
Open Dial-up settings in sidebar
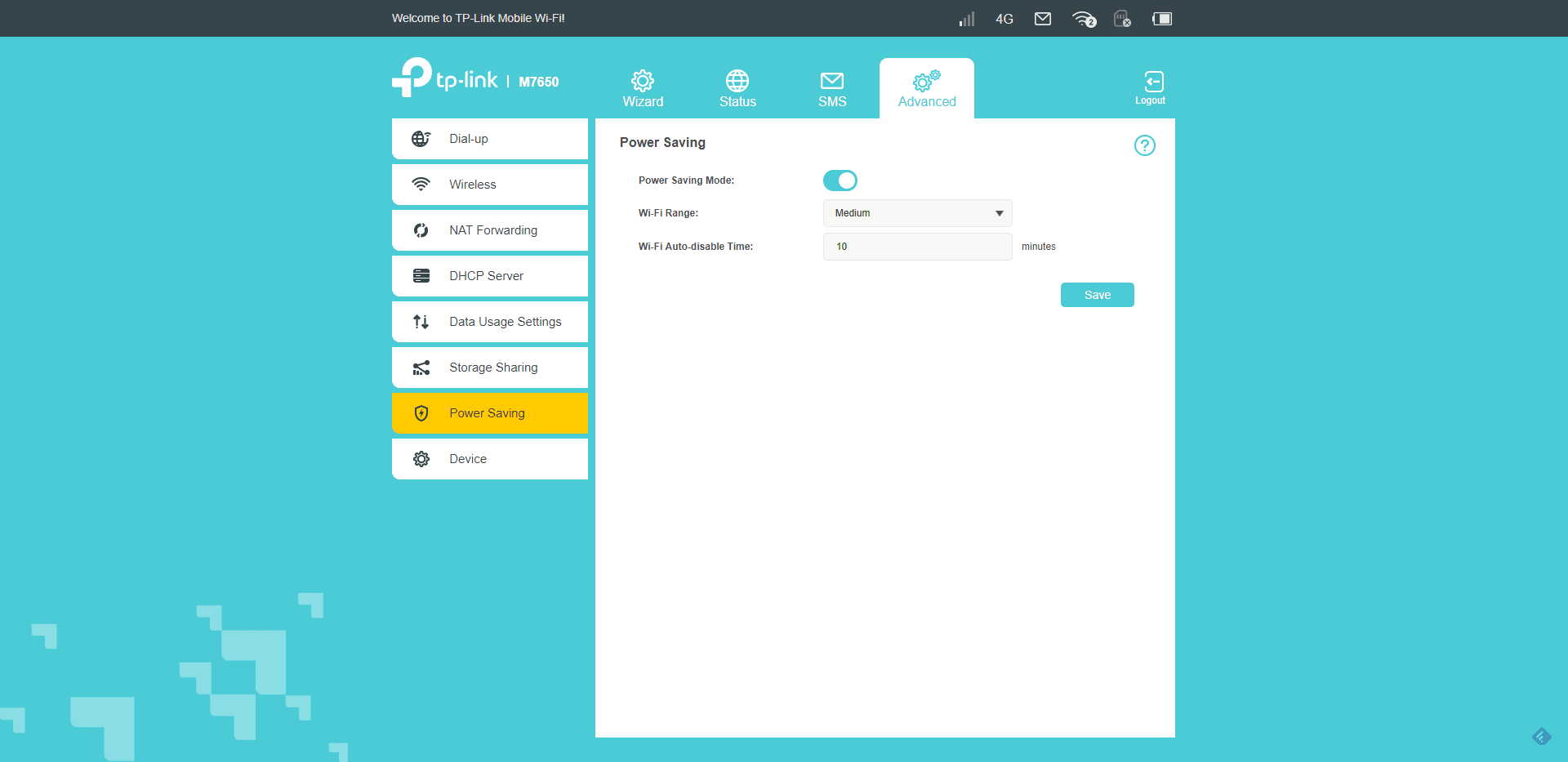click(x=489, y=139)
